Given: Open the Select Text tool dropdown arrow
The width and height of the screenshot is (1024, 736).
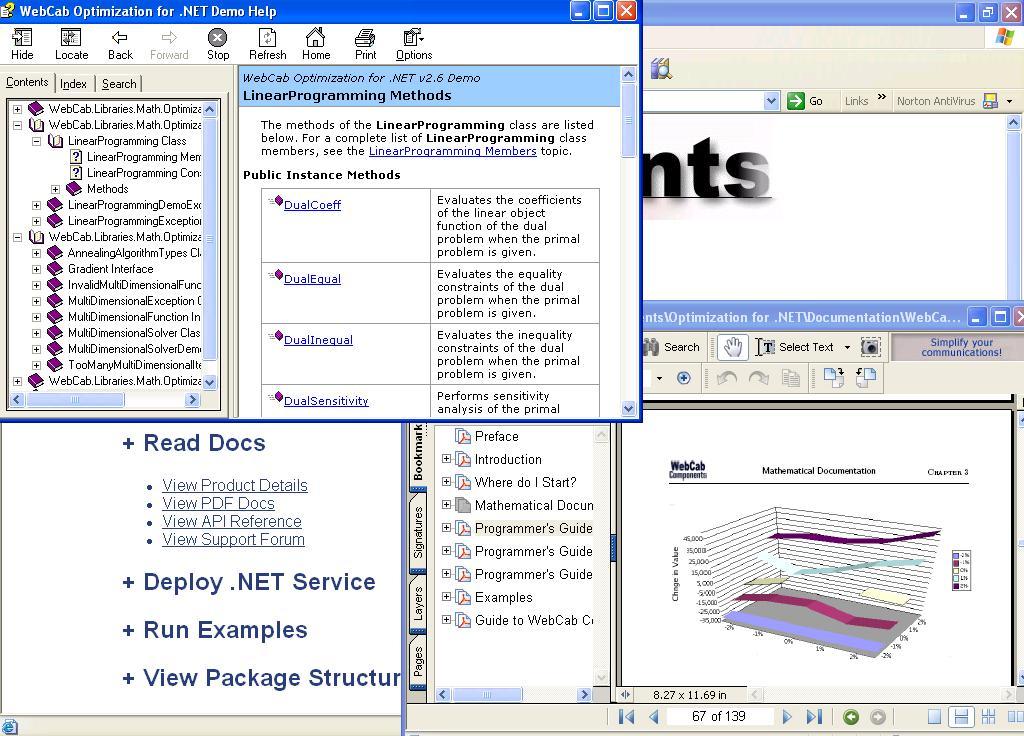Looking at the screenshot, I should coord(847,347).
